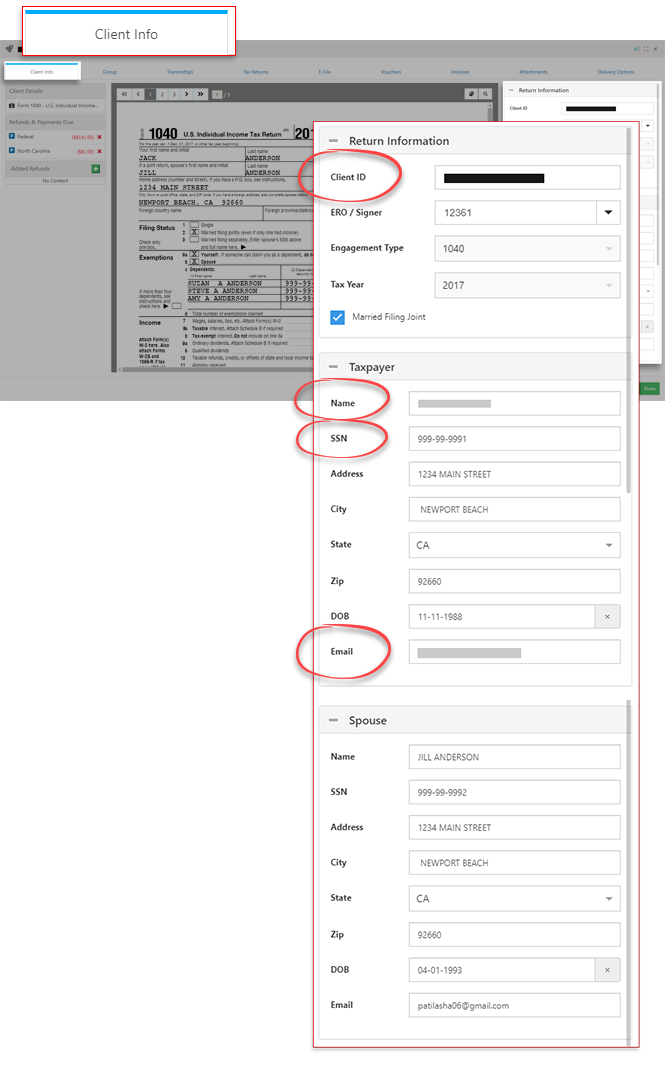Click the Taxpayer Email field
The image size is (665, 1068).
coord(514,652)
